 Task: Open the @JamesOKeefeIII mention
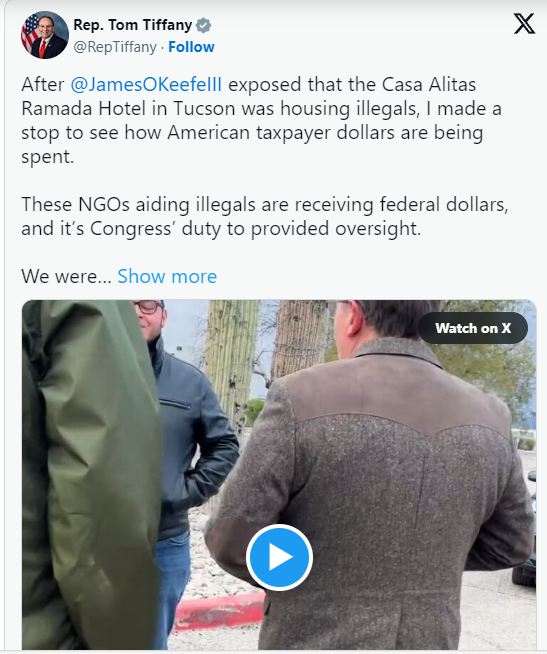pos(146,85)
